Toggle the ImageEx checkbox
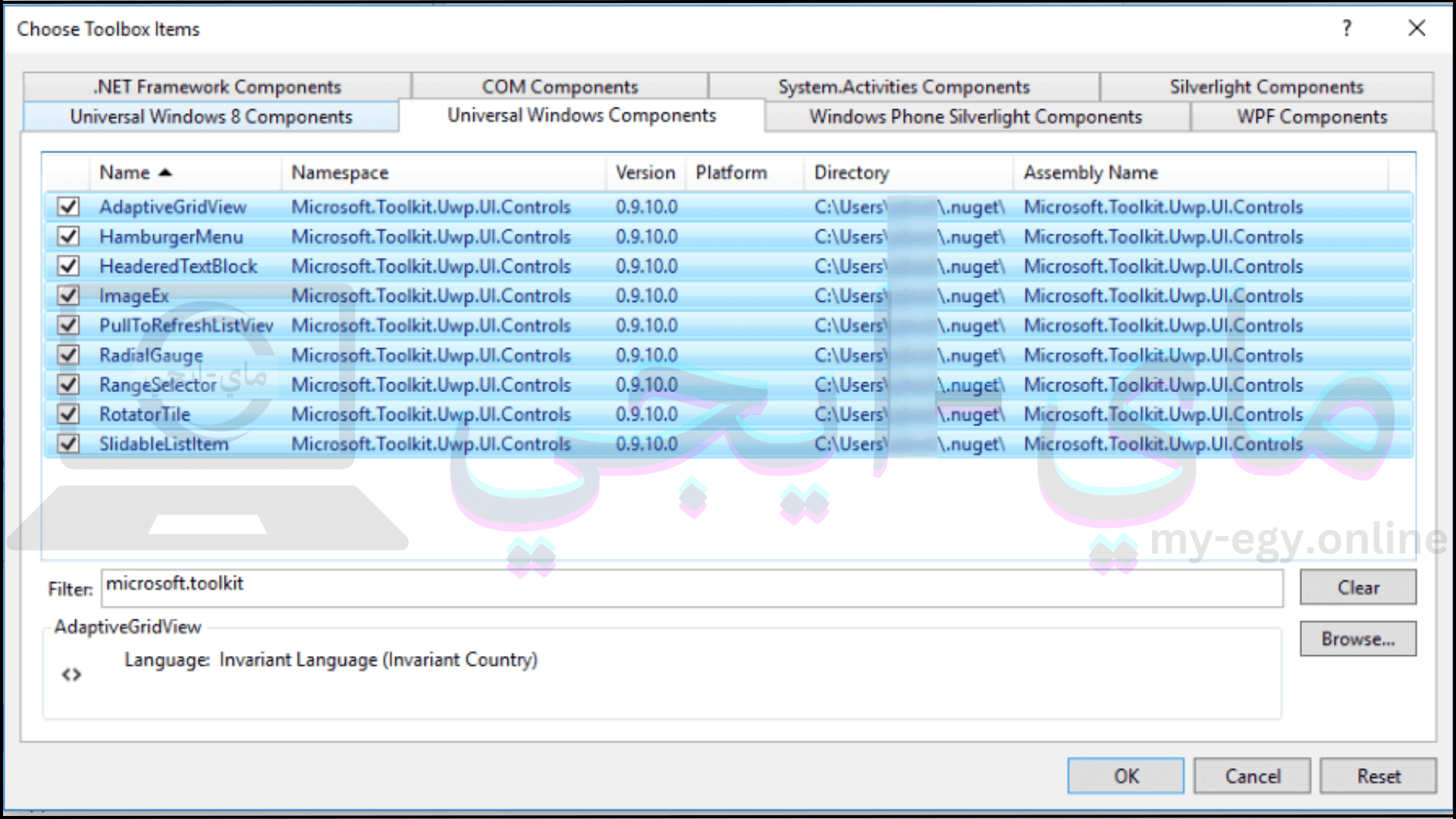 click(69, 296)
